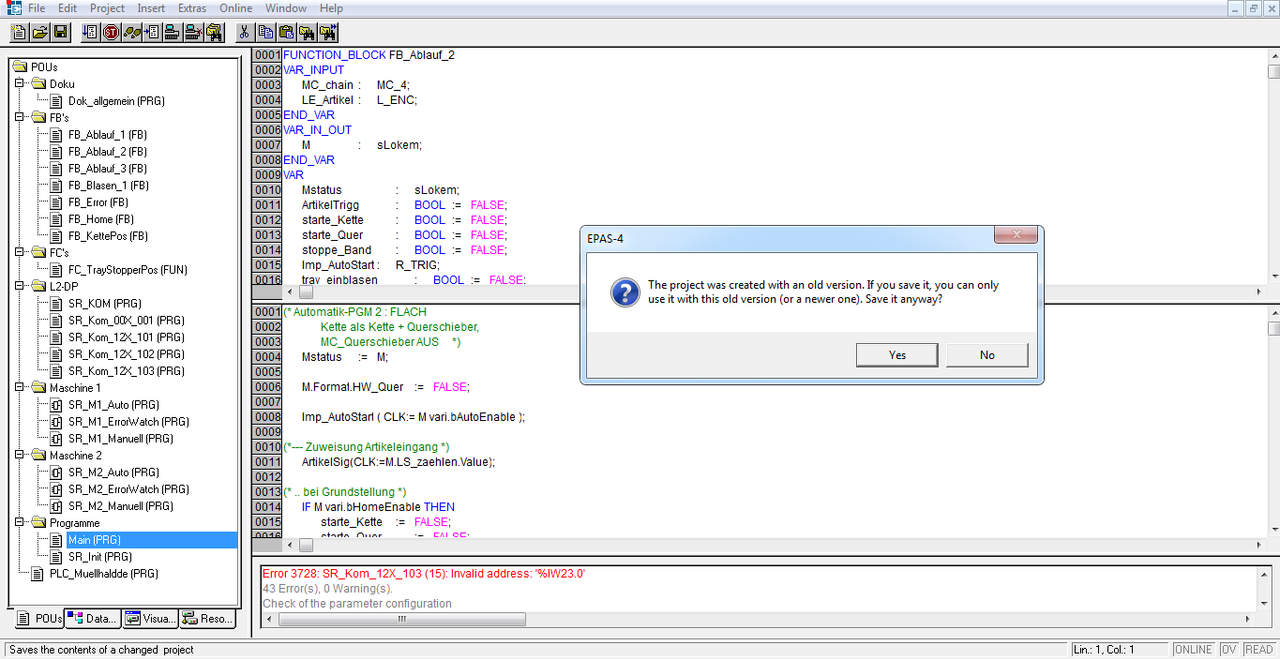Click the red ST stop icon
Image resolution: width=1280 pixels, height=659 pixels.
(x=112, y=32)
